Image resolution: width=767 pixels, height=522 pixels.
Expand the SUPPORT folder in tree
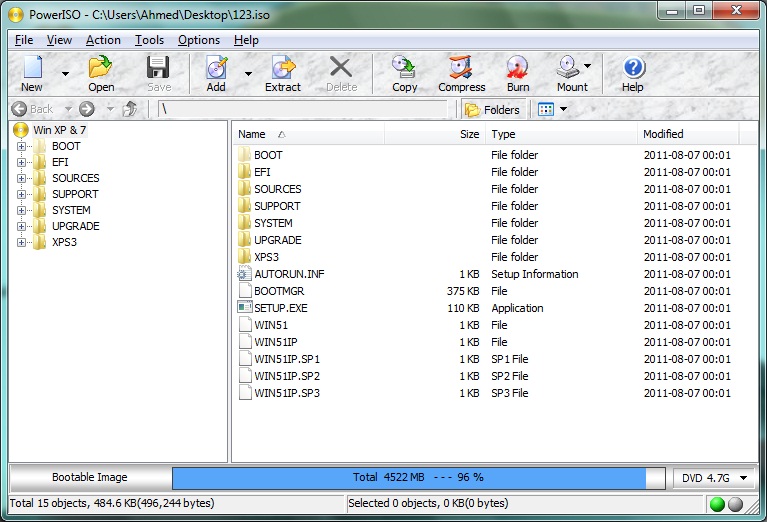click(21, 194)
